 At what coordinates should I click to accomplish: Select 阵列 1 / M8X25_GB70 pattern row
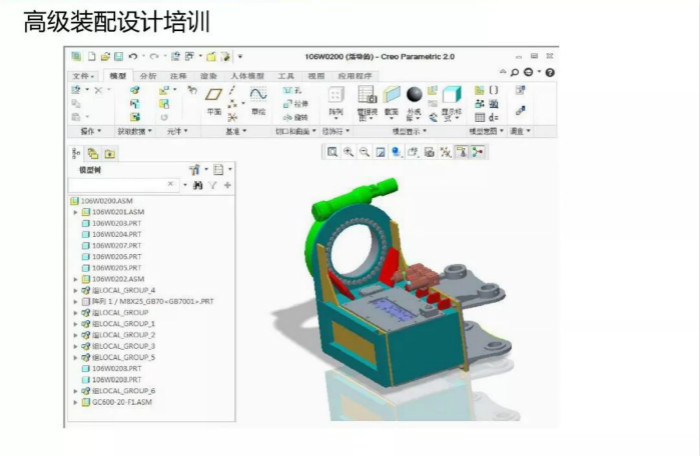[x=148, y=301]
